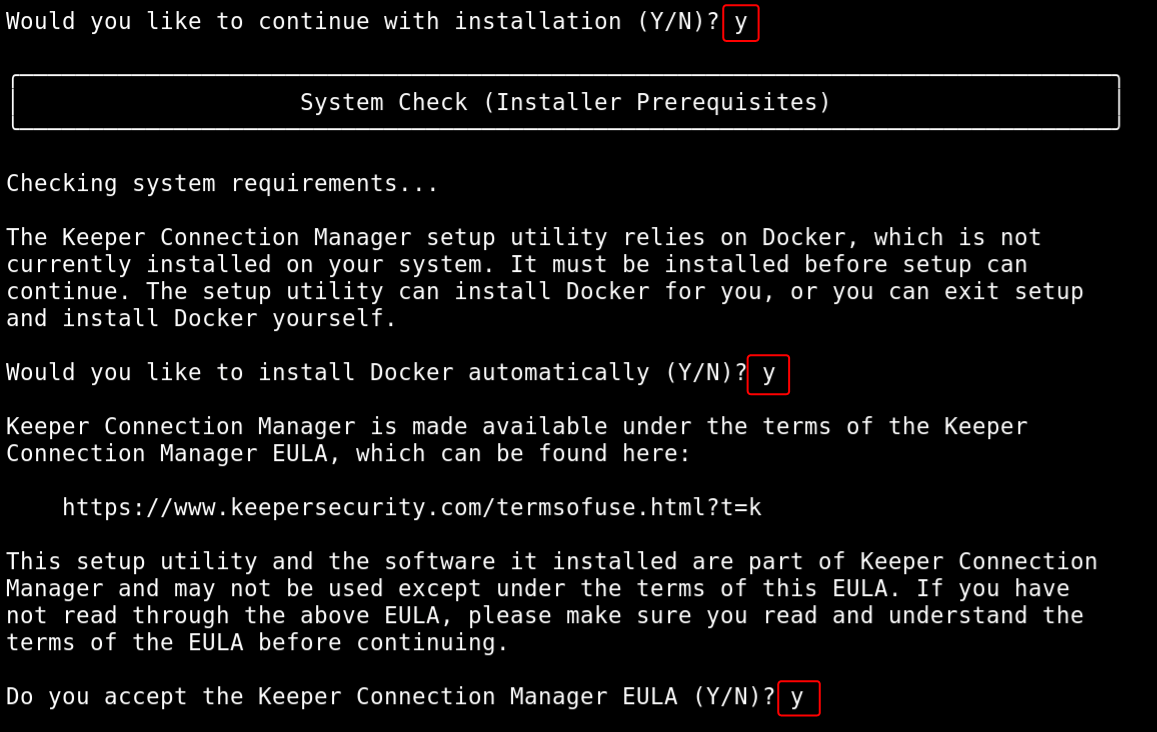Click 'terms of the EULA before continuing.' line
This screenshot has height=732, width=1157.
(257, 643)
